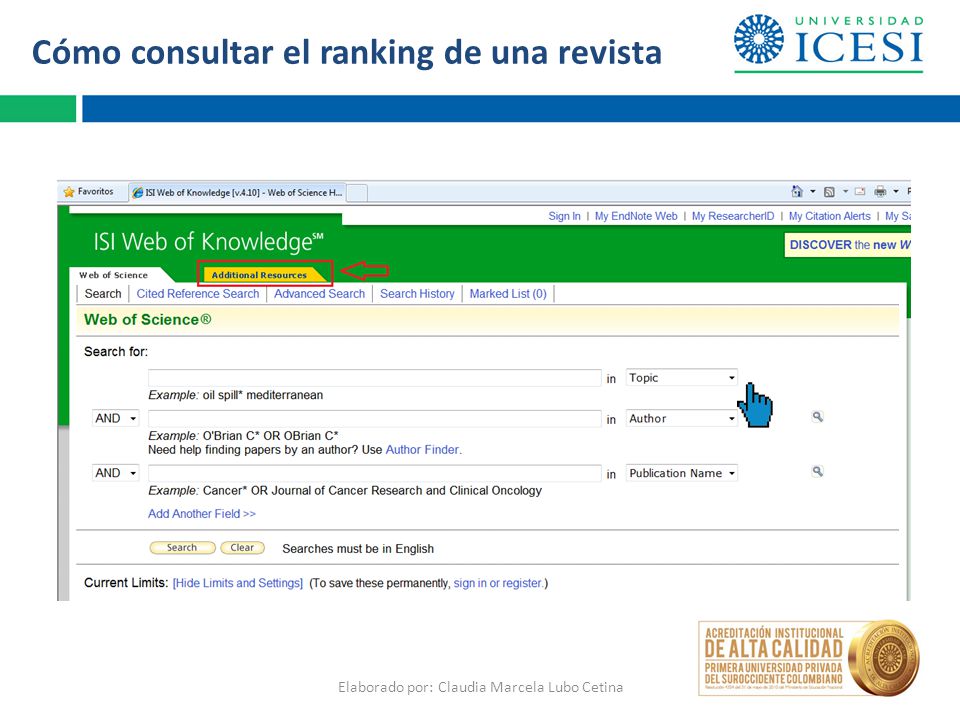The width and height of the screenshot is (960, 720).
Task: Open a new blank browser tab
Action: [x=358, y=193]
